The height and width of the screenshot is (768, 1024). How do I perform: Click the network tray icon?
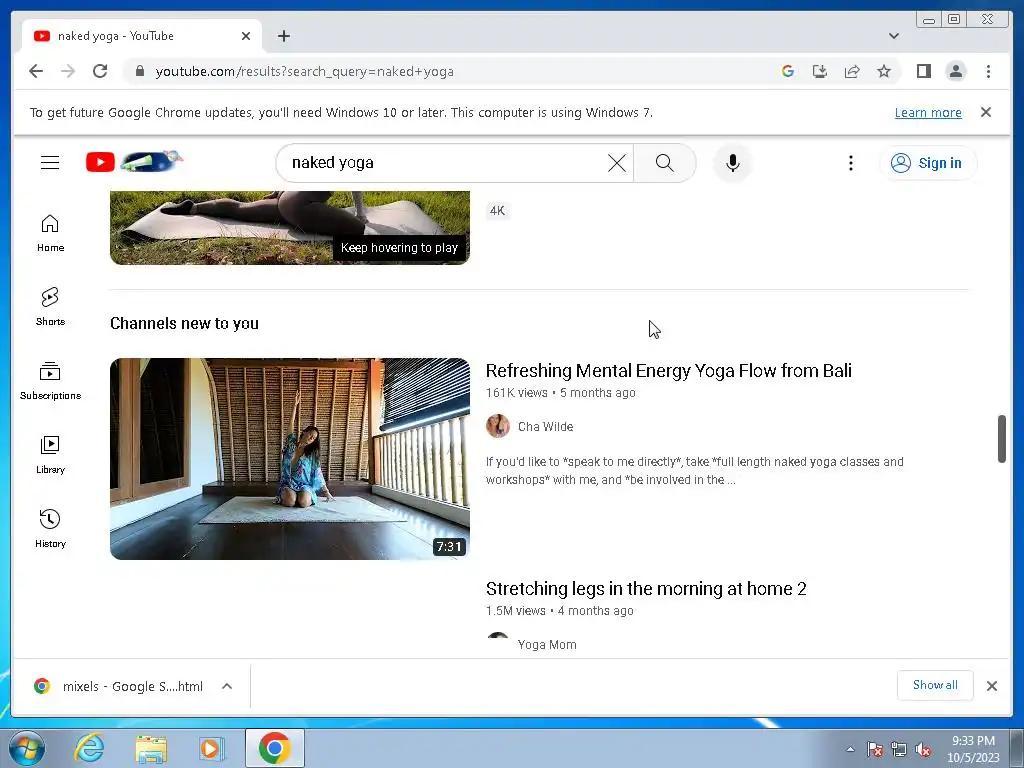899,750
